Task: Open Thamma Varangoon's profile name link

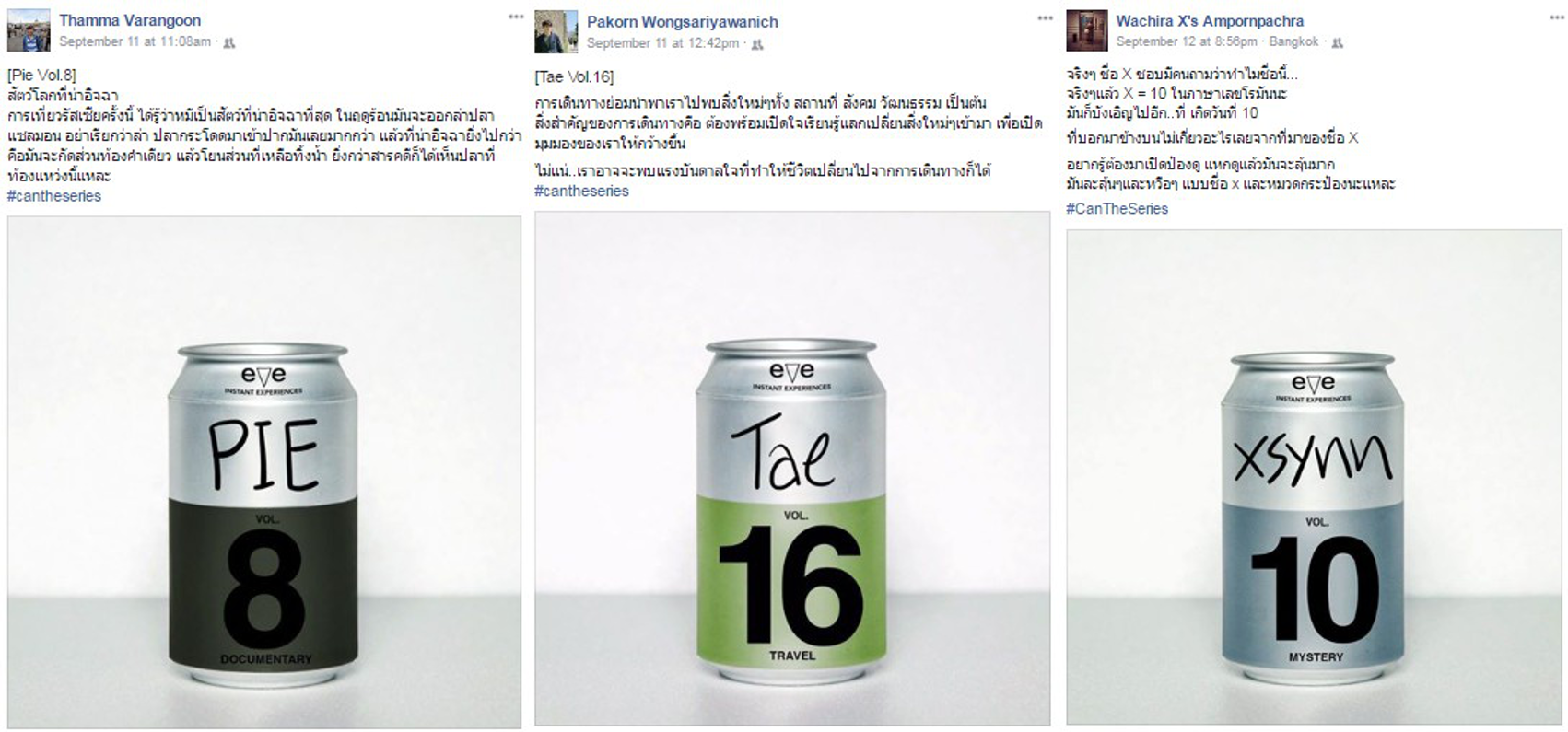Action: coord(130,20)
